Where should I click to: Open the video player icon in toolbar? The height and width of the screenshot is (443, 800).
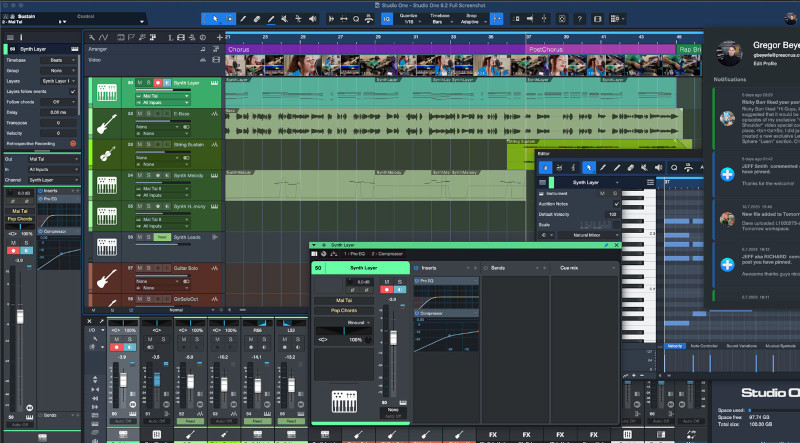[x=597, y=19]
